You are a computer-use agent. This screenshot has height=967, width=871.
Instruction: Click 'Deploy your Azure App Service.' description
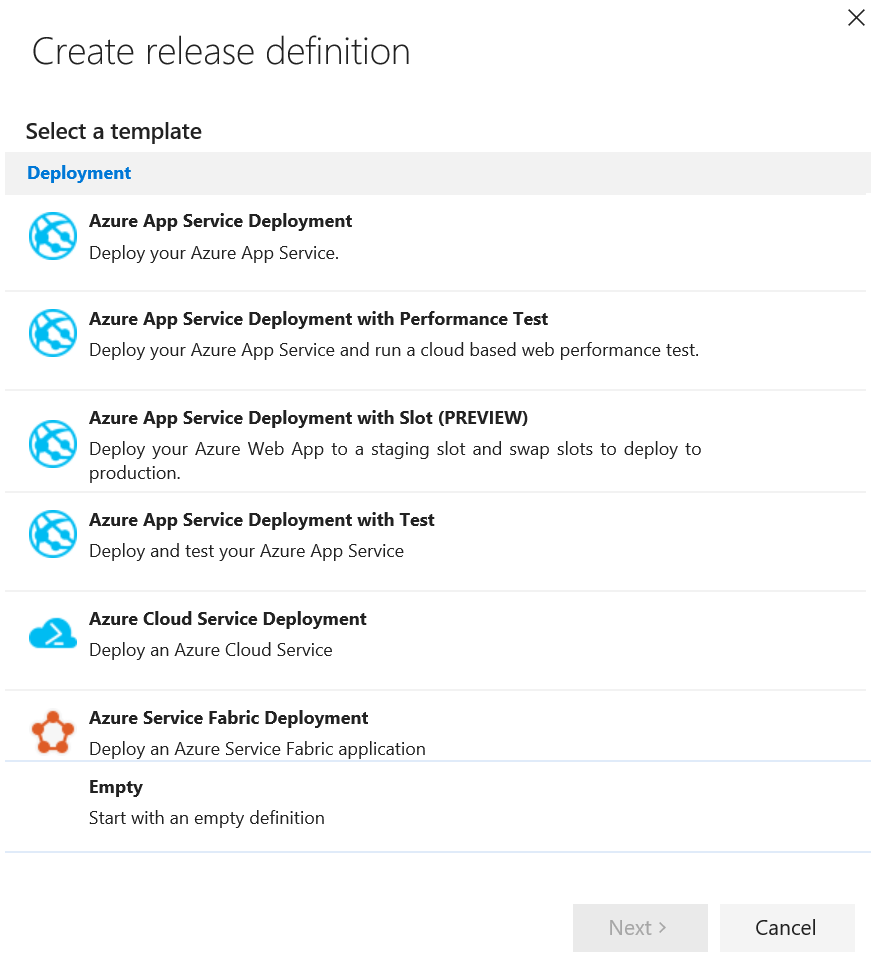pyautogui.click(x=214, y=253)
